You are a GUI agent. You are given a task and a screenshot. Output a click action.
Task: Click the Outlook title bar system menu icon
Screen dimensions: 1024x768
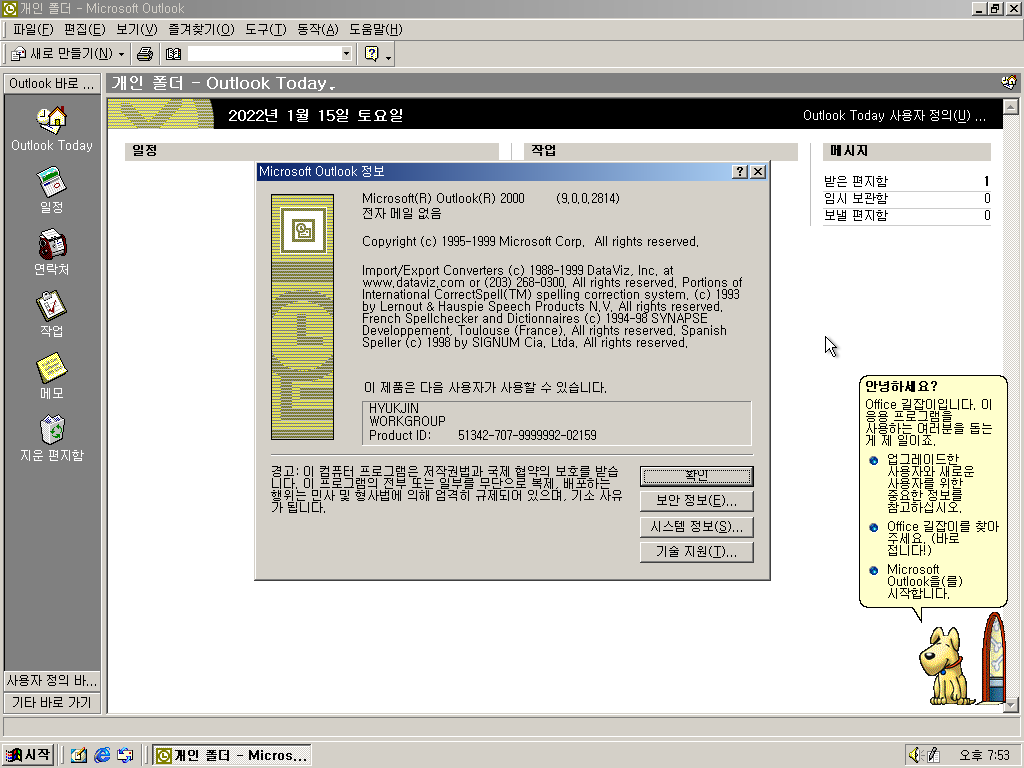click(x=10, y=9)
